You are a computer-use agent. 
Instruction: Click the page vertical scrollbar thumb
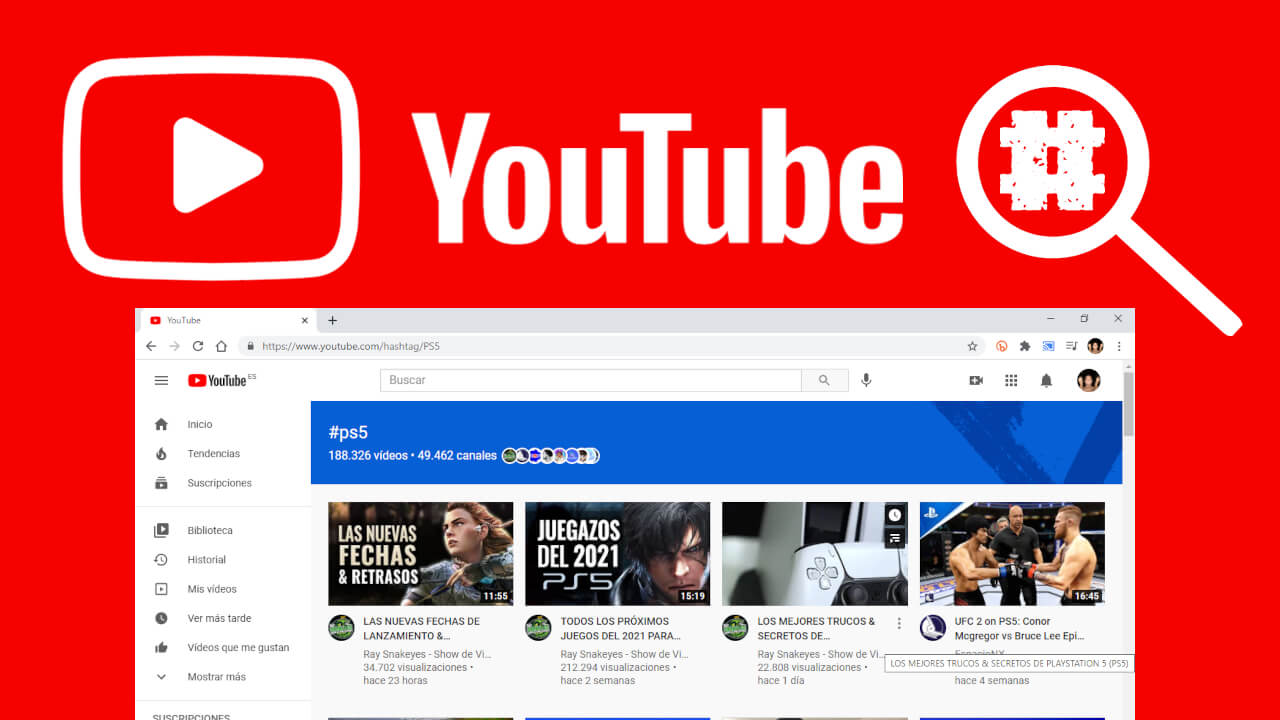(1128, 403)
